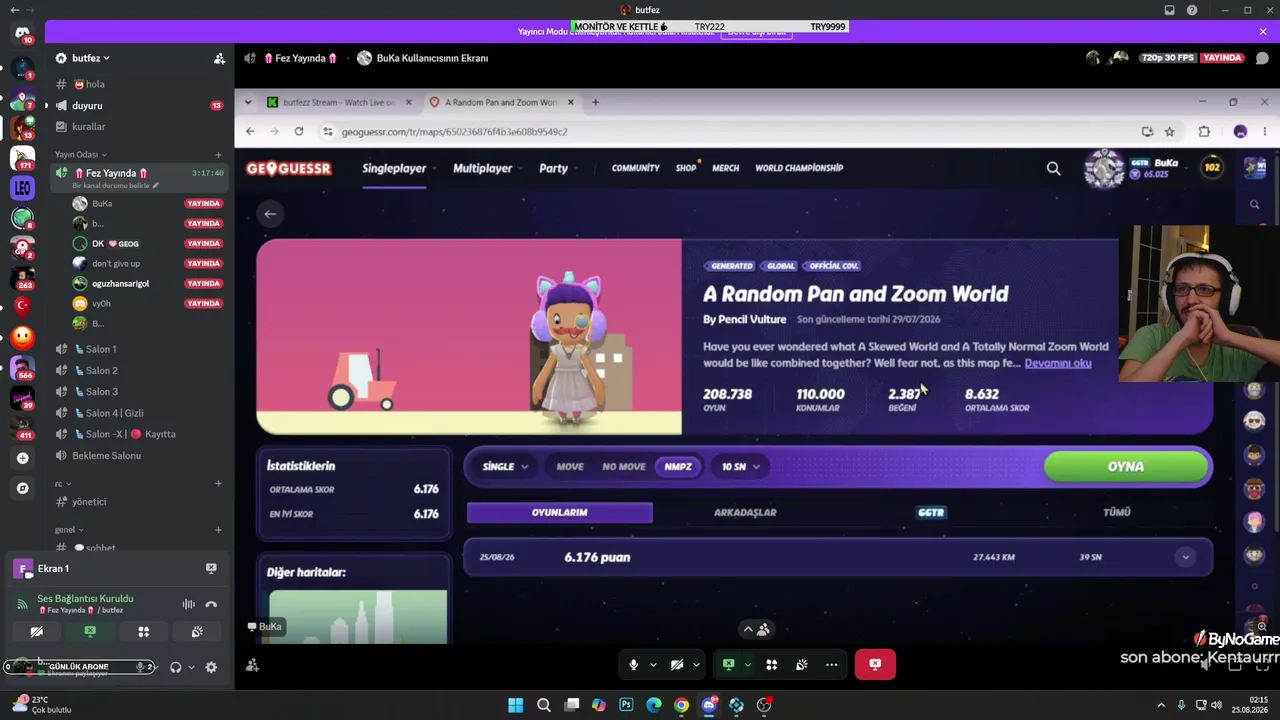Invite friends icon below the stream
Screen dimensions: 1280x720
click(x=252, y=665)
